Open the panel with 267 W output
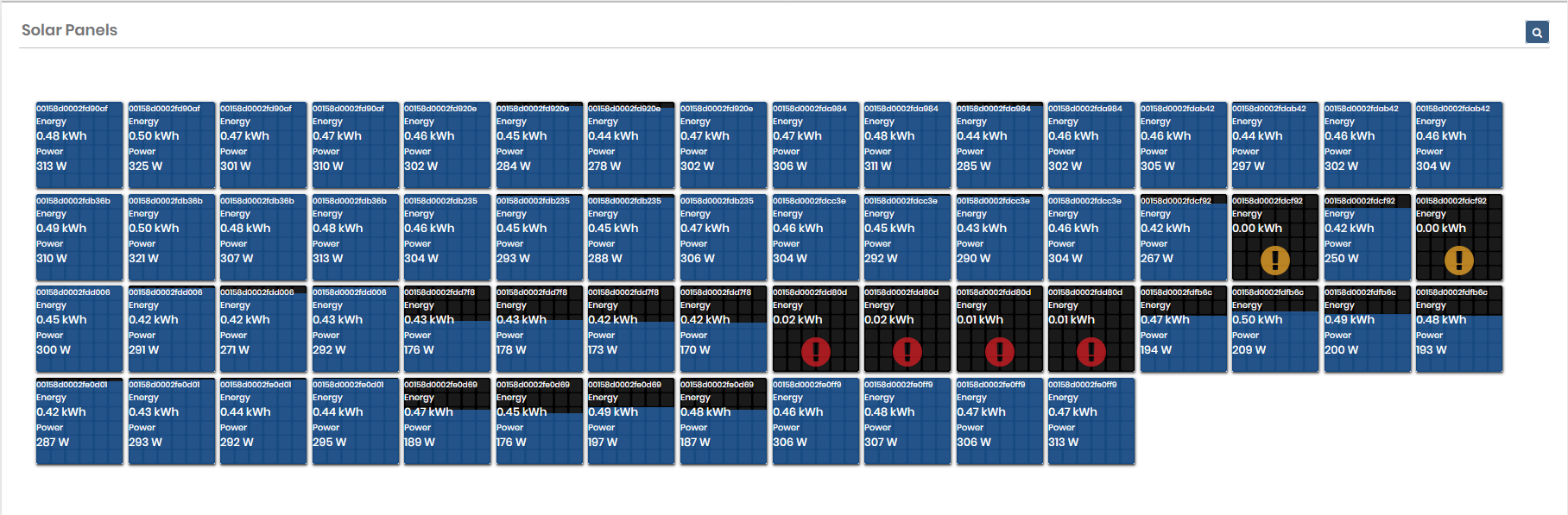The image size is (1568, 515). coord(1183,237)
